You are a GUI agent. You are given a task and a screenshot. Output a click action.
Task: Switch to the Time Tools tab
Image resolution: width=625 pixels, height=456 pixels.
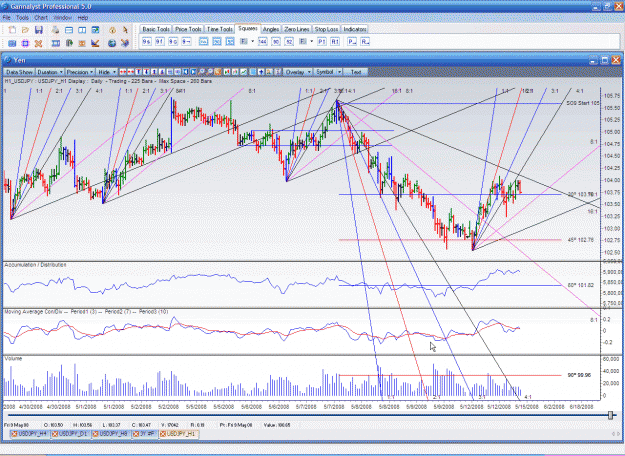(220, 29)
